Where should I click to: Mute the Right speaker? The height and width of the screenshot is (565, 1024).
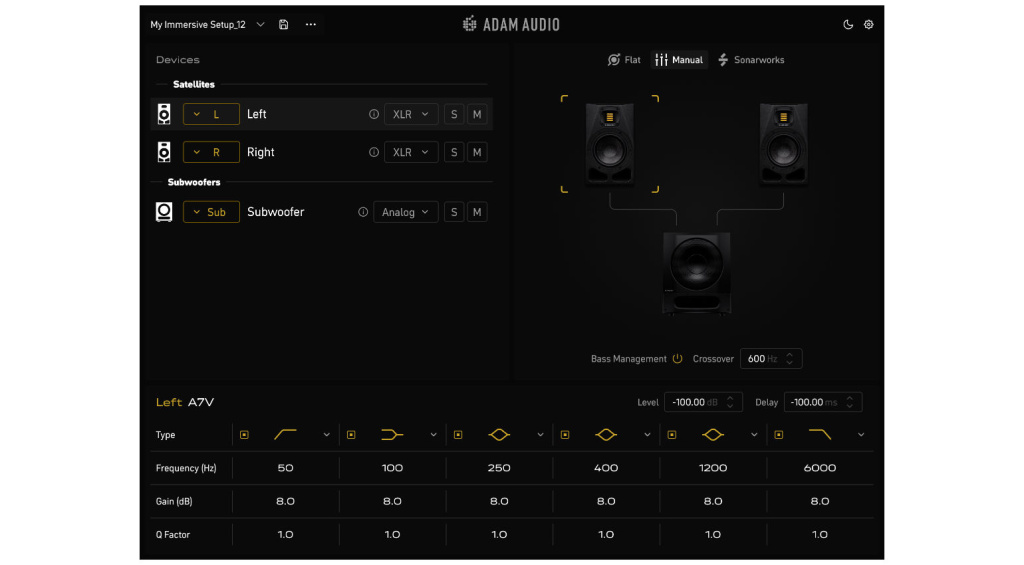(477, 152)
